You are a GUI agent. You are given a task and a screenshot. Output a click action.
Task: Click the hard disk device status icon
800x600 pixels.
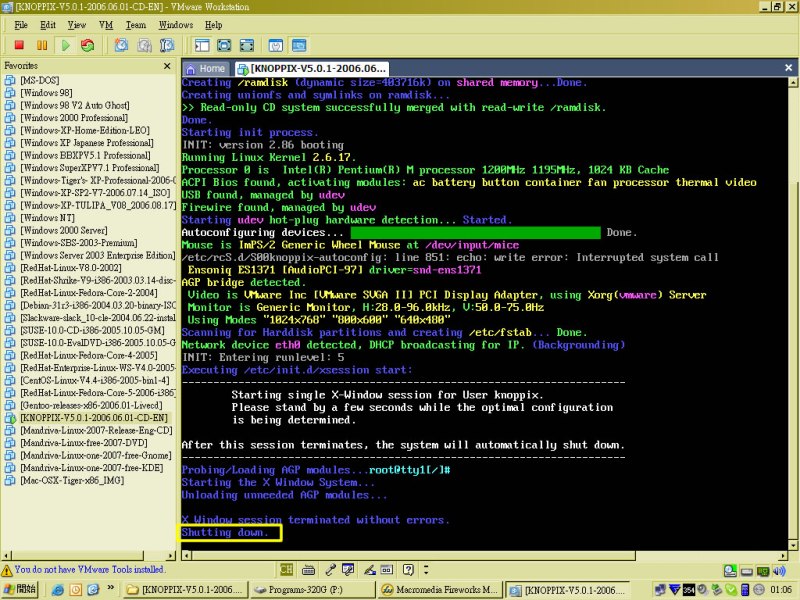point(747,571)
